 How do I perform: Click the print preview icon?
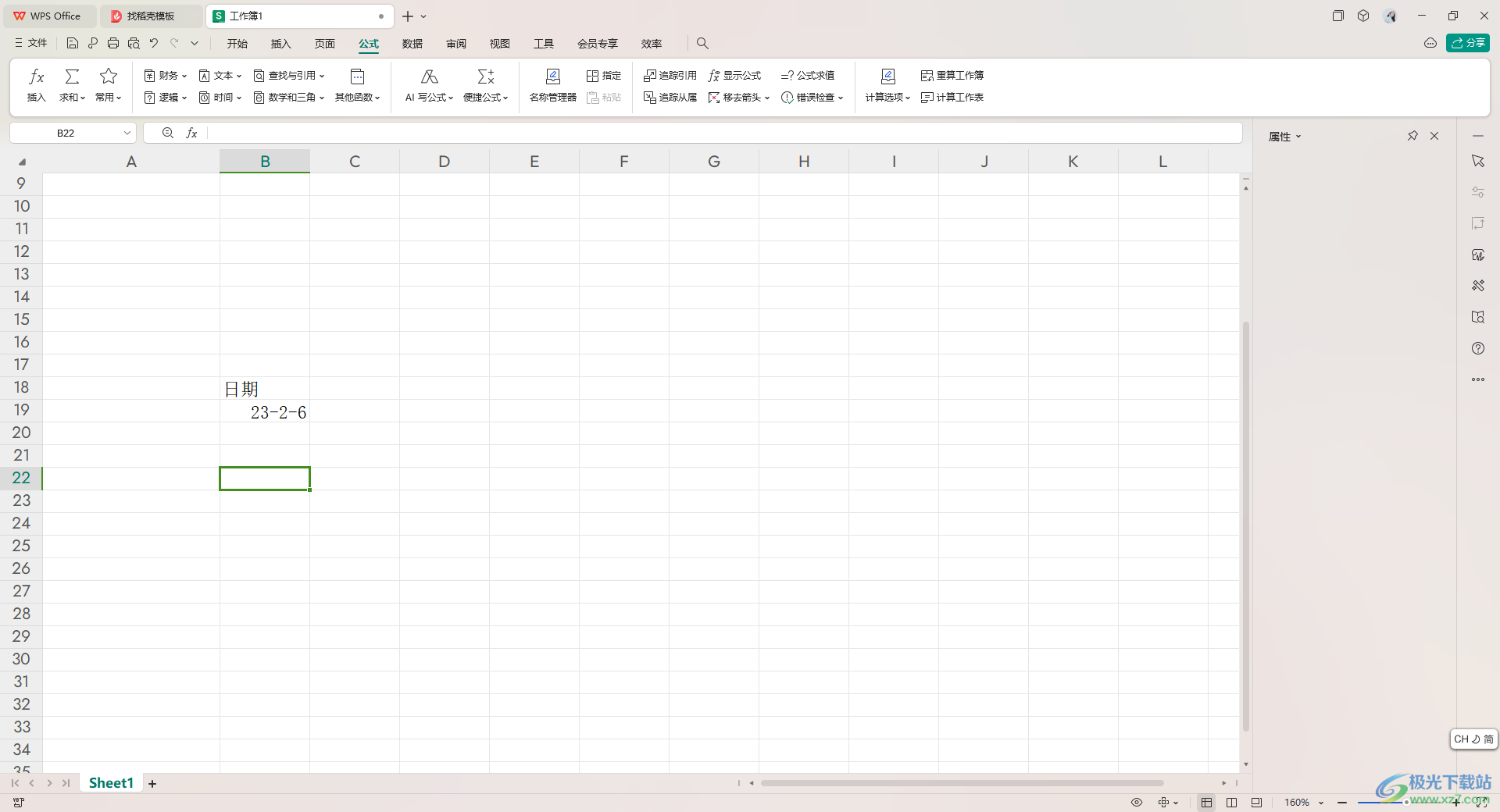[134, 44]
